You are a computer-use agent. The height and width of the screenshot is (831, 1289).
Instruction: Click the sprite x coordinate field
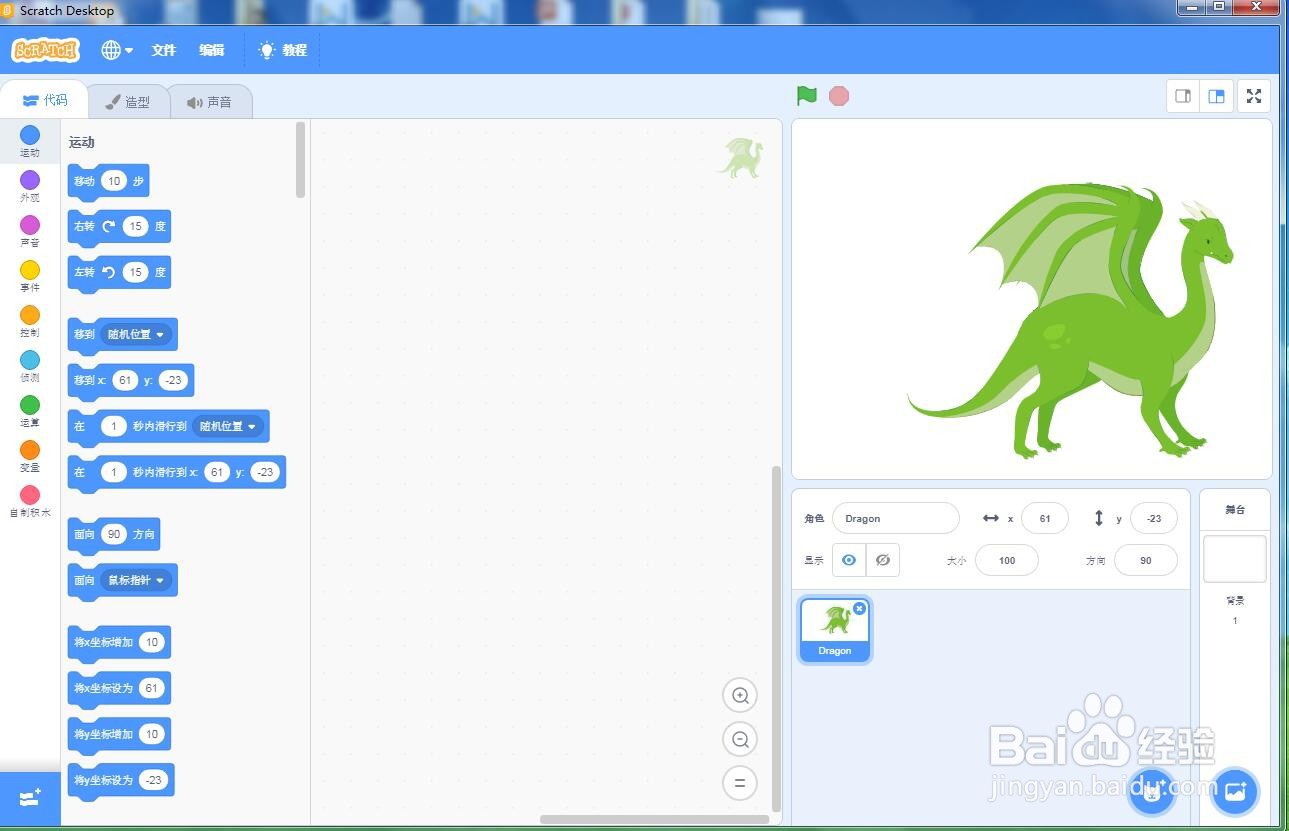click(x=1045, y=518)
